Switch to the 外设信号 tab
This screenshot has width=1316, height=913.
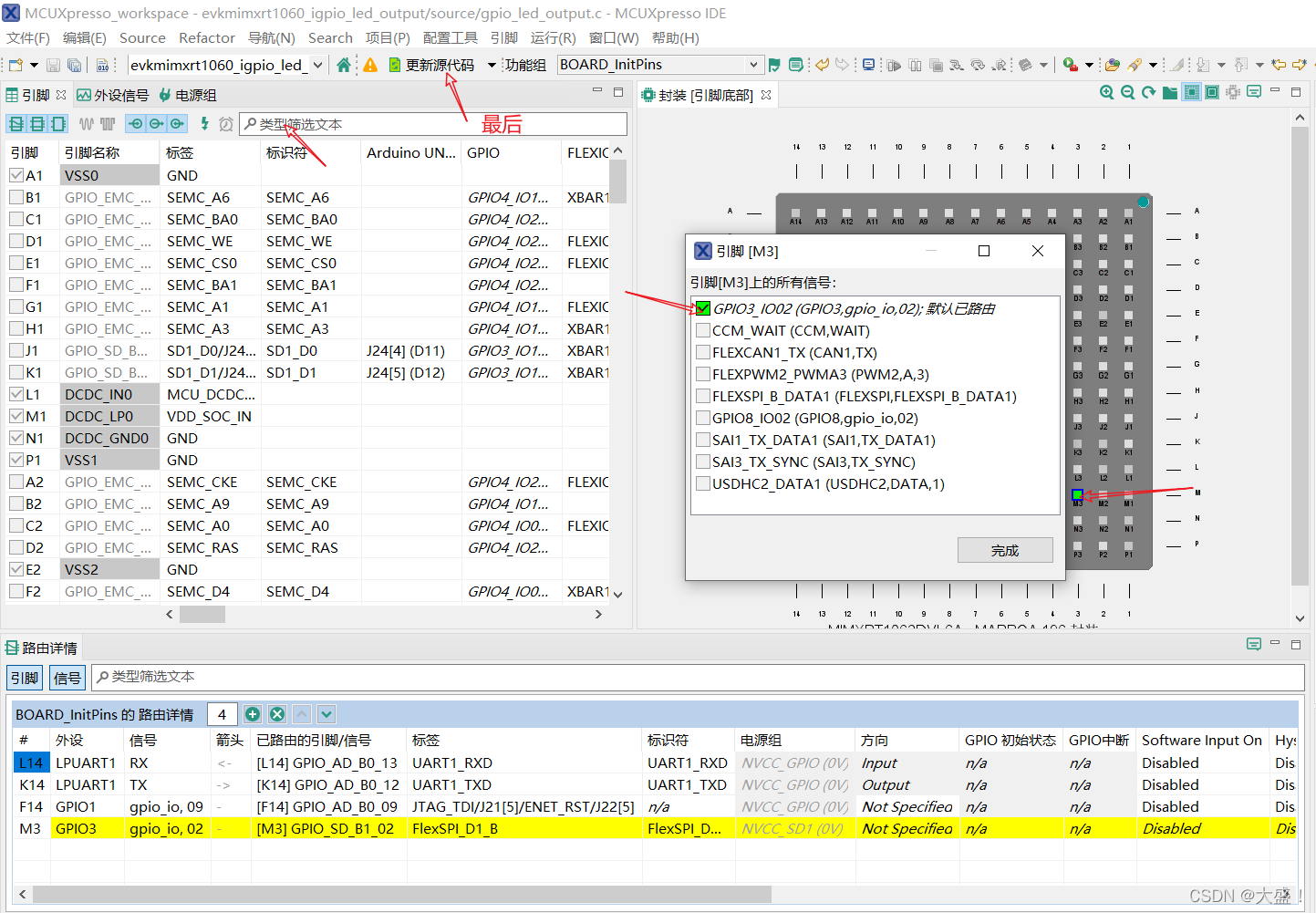point(113,95)
